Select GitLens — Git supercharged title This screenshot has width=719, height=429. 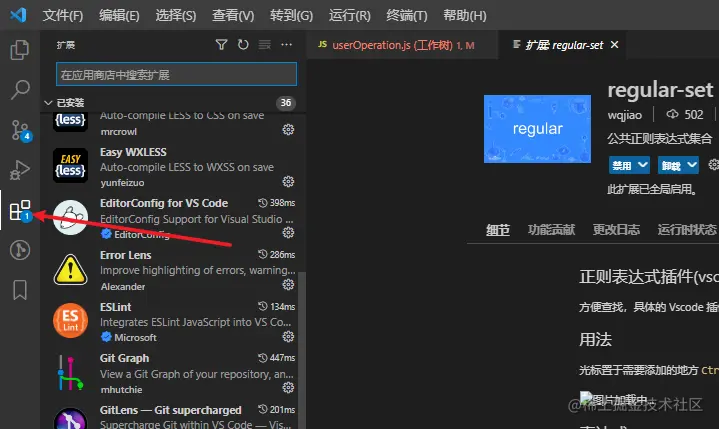tap(171, 410)
